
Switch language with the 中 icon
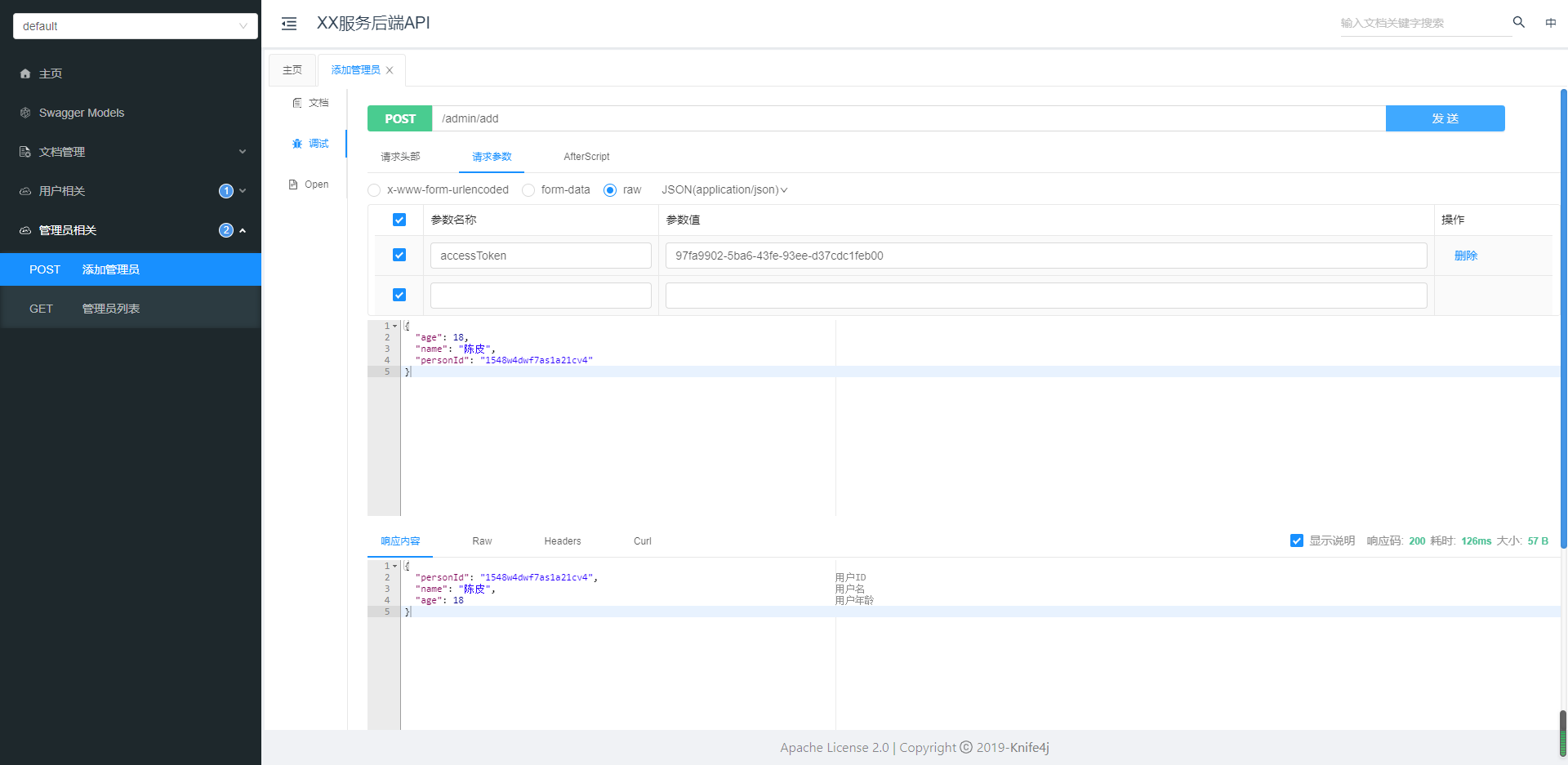point(1551,23)
